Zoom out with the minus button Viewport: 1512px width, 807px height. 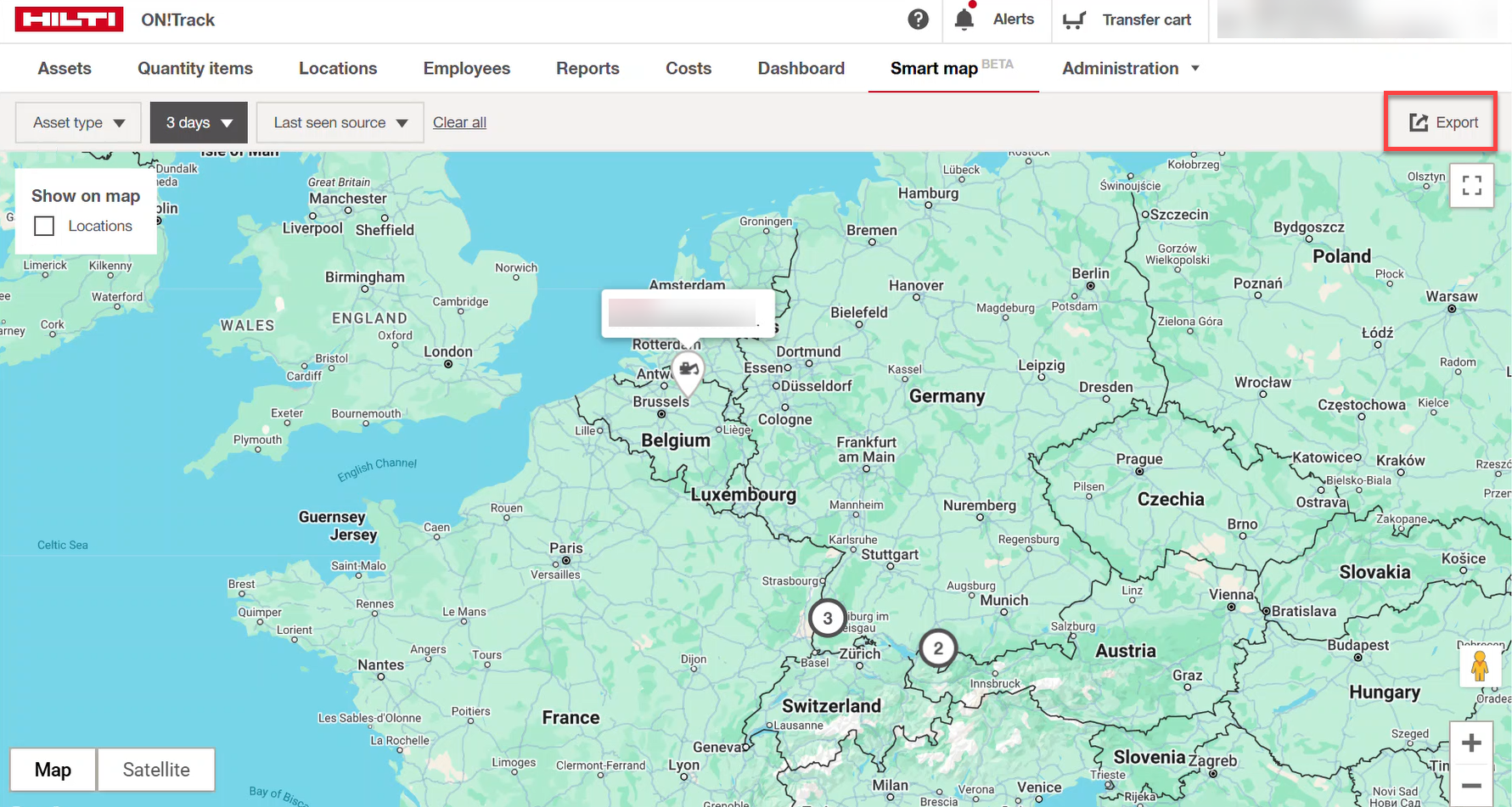point(1471,786)
